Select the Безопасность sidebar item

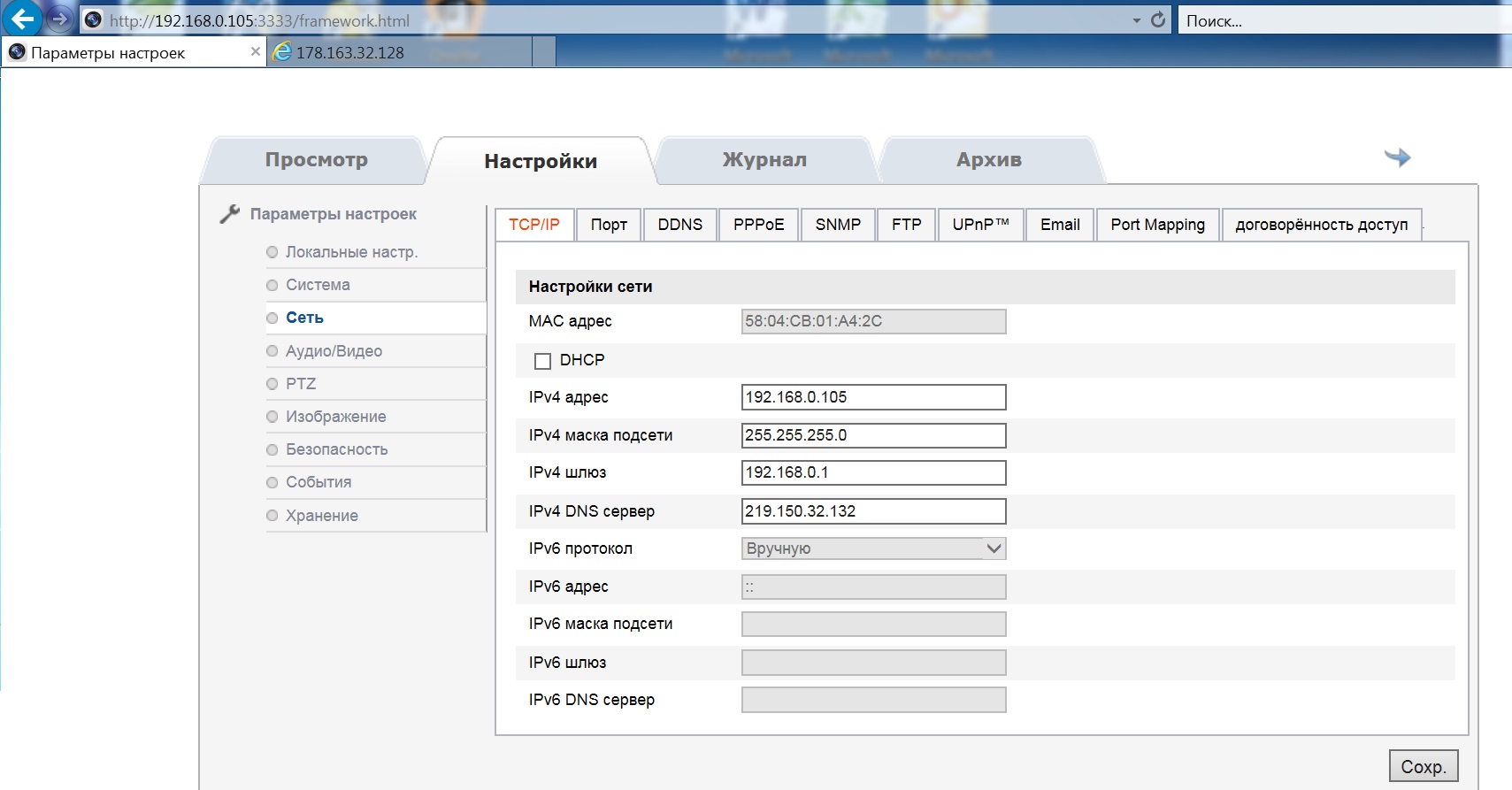click(336, 449)
